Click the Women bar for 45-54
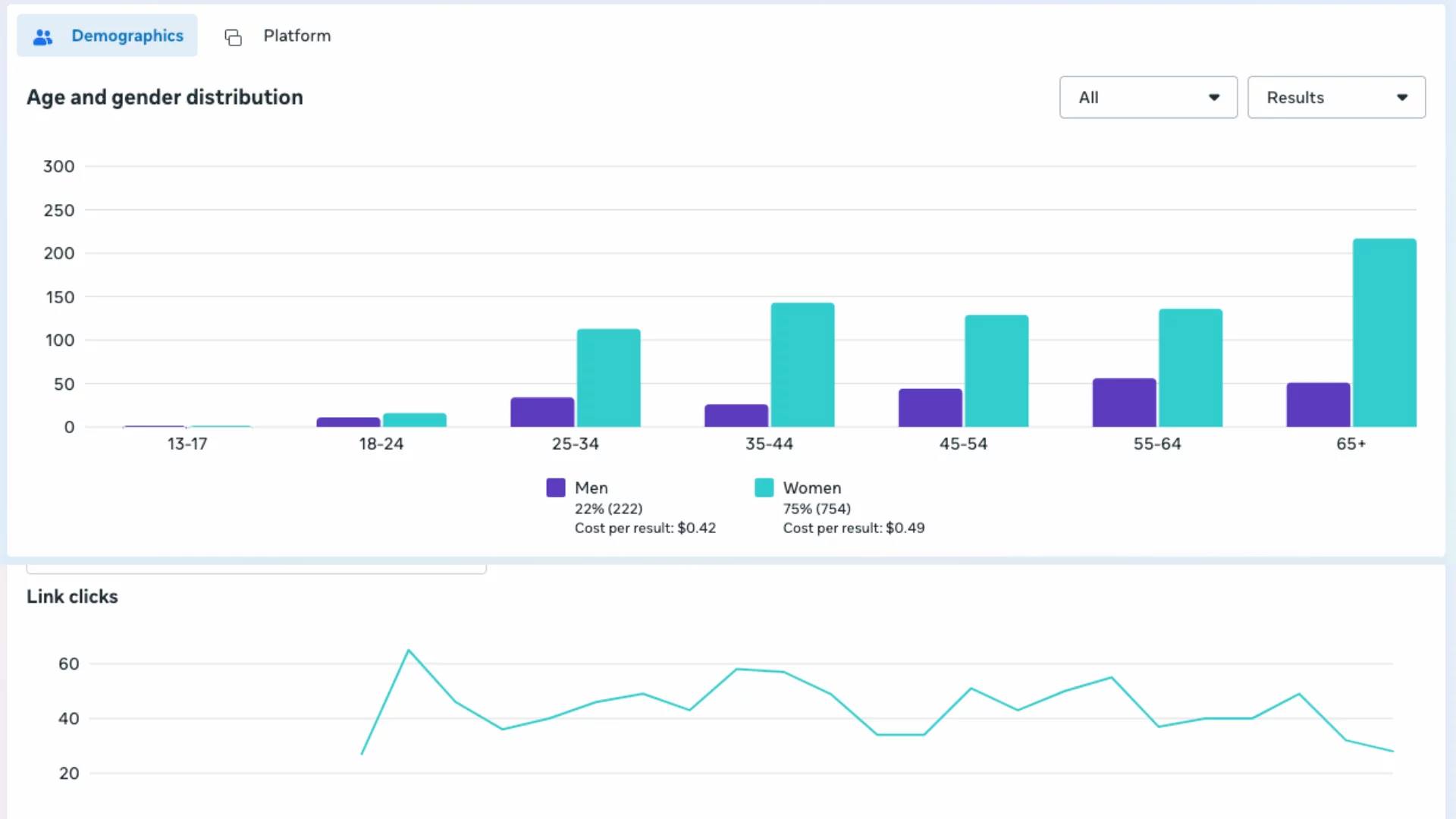 click(x=996, y=372)
